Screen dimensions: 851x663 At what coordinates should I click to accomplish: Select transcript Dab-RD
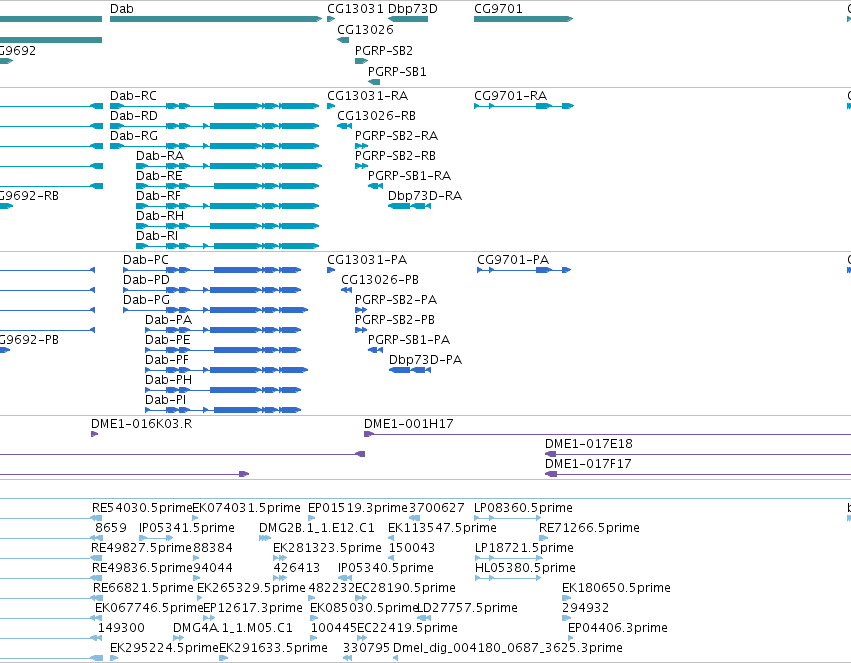214,126
